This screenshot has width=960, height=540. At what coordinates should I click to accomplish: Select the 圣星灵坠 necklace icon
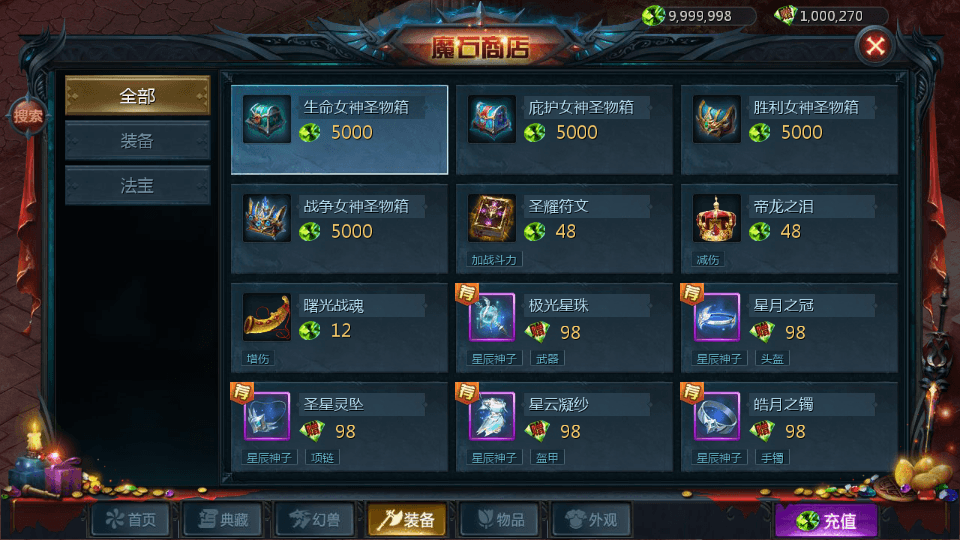(x=266, y=416)
